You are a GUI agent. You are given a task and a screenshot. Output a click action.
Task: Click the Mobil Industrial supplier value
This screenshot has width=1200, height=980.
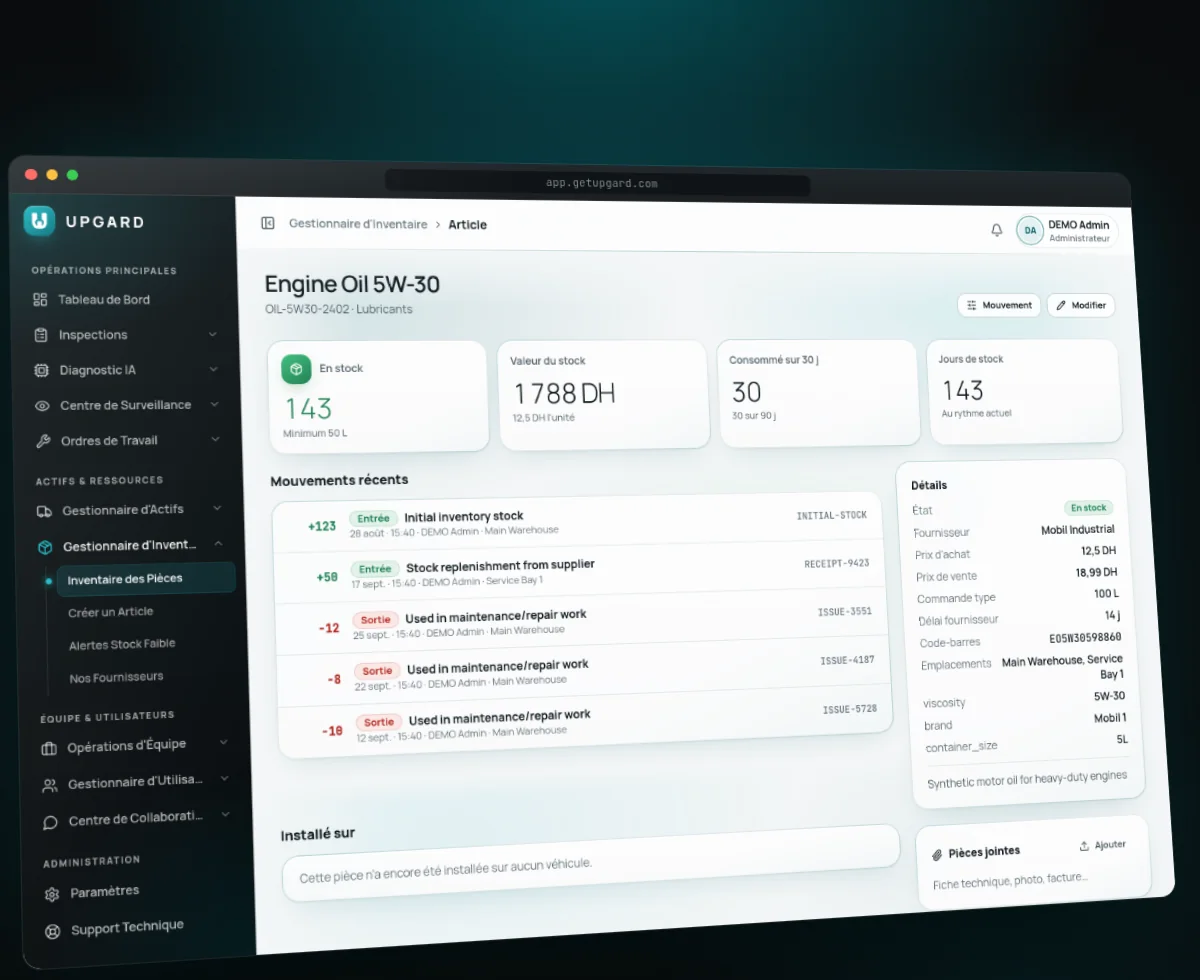coord(1078,530)
